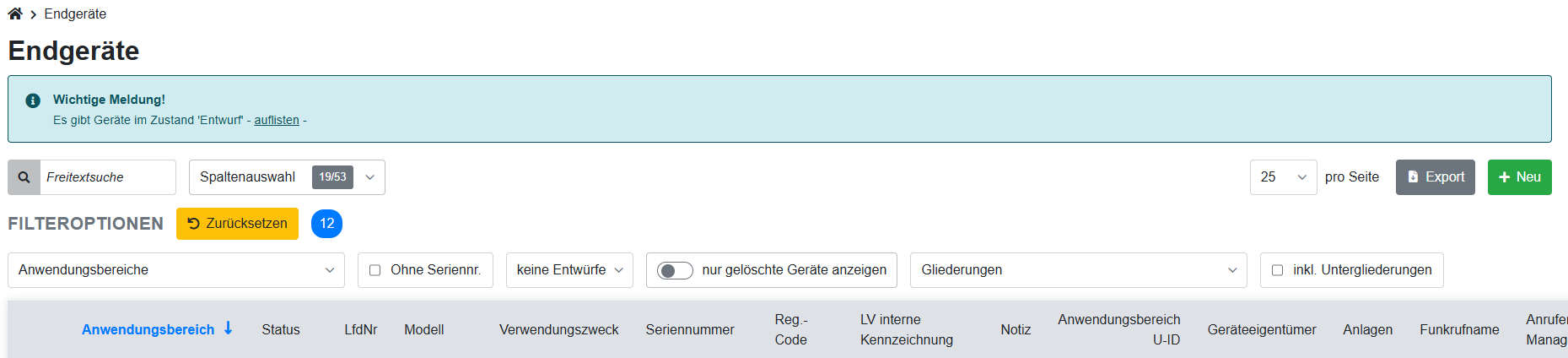The image size is (1568, 358).
Task: Expand the Gliederungen dropdown
Action: pyautogui.click(x=1079, y=270)
